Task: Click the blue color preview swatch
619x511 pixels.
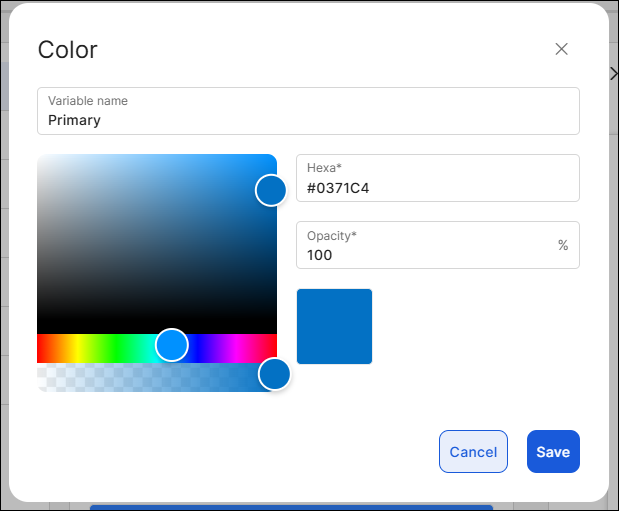Action: (334, 326)
